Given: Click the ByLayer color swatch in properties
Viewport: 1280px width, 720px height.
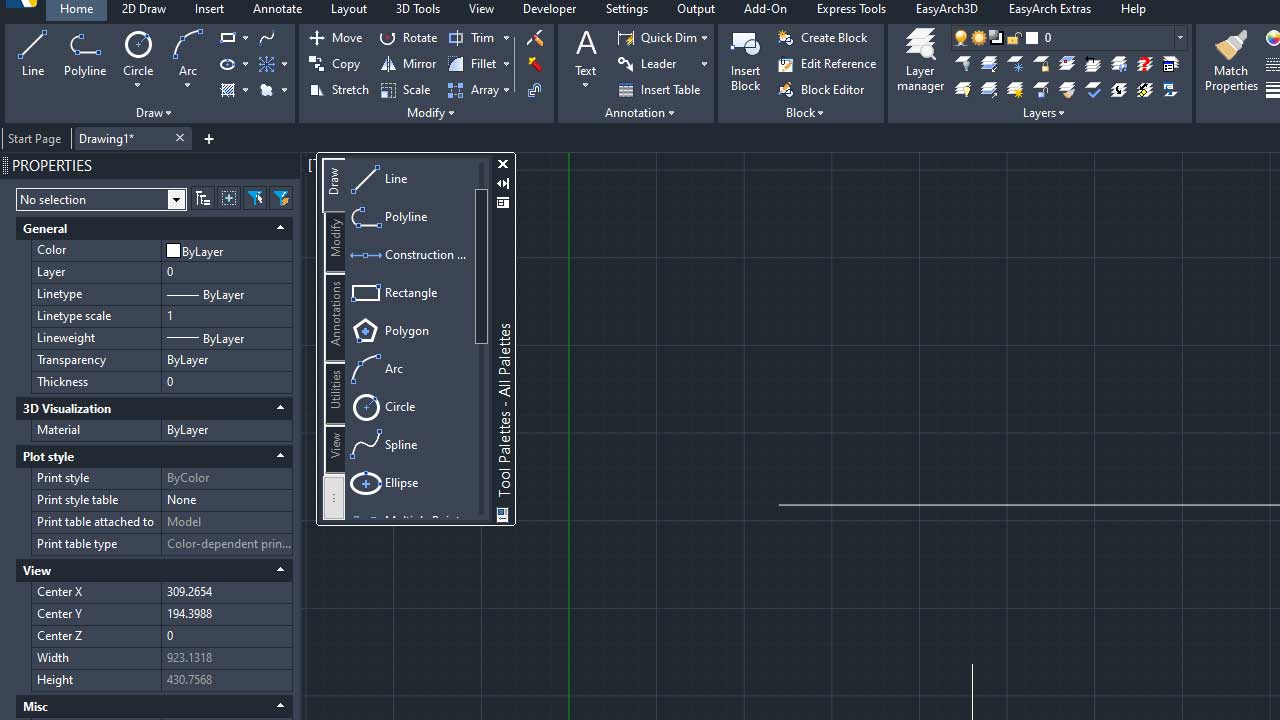Looking at the screenshot, I should (173, 251).
